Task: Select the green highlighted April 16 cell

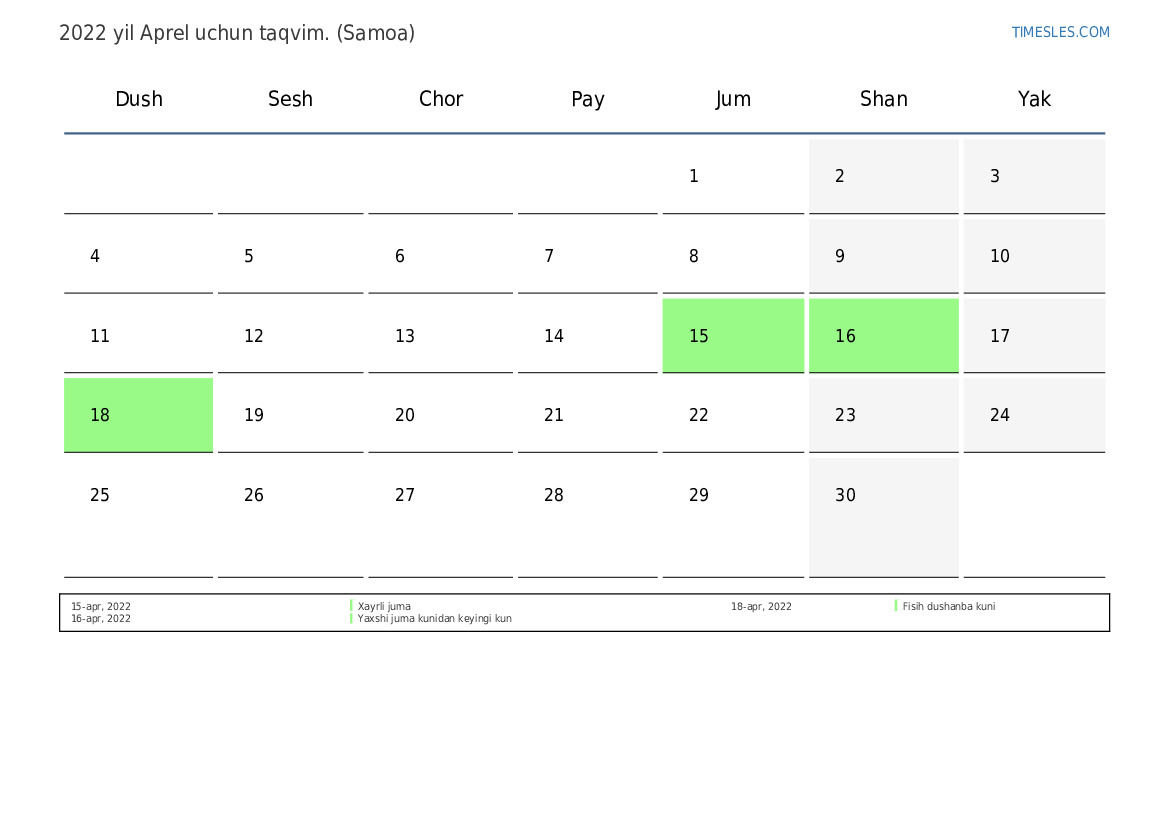Action: pos(883,336)
